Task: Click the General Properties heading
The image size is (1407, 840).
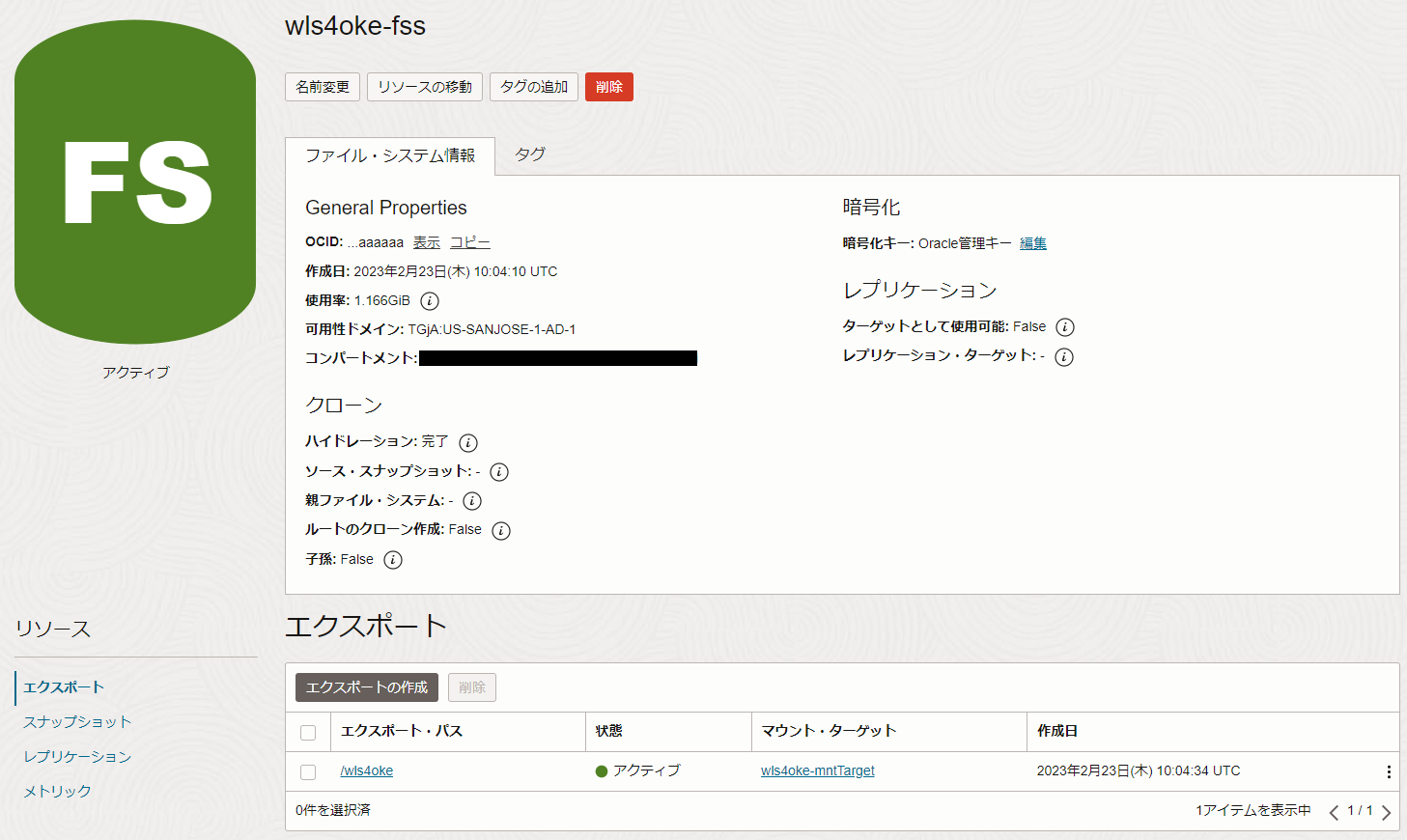Action: click(386, 209)
